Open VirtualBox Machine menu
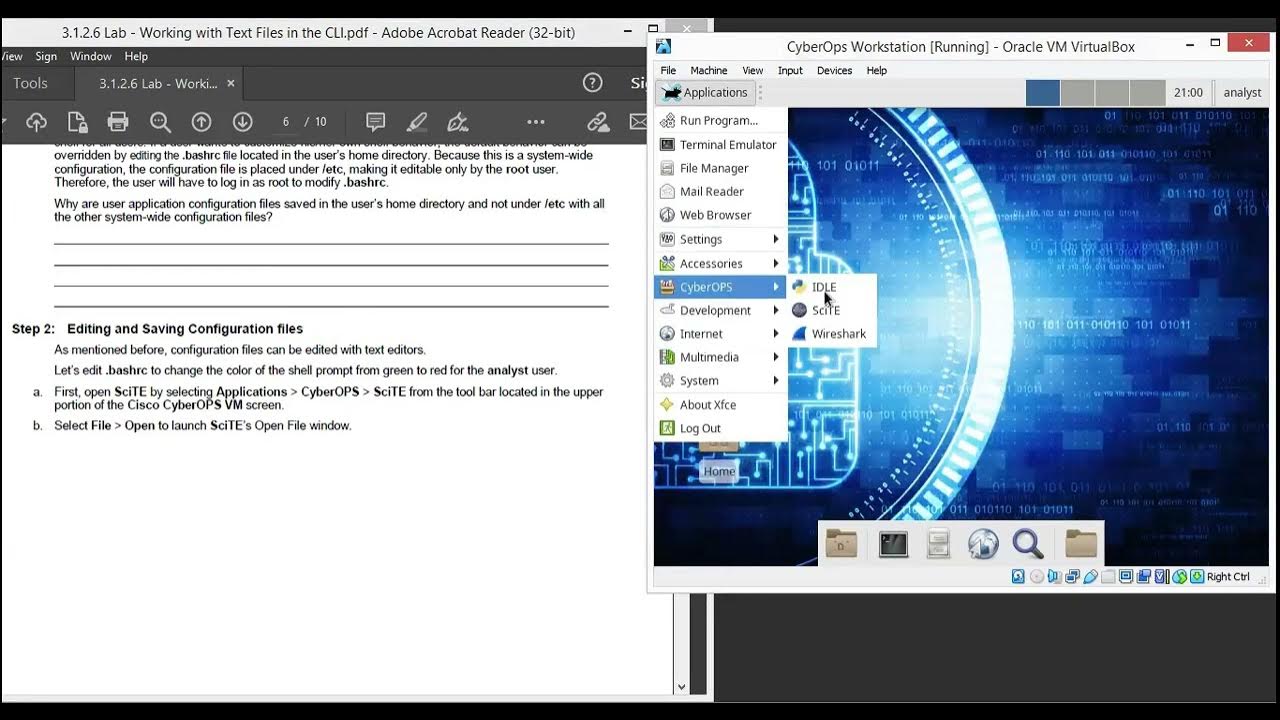1280x720 pixels. (x=709, y=71)
